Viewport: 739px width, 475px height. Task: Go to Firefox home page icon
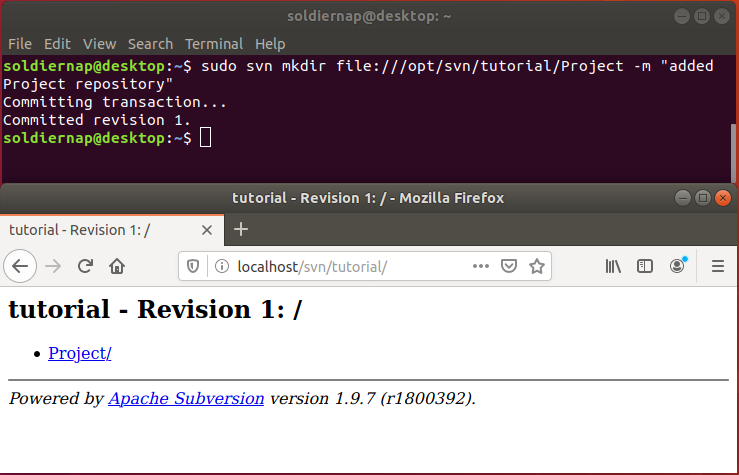pos(117,266)
